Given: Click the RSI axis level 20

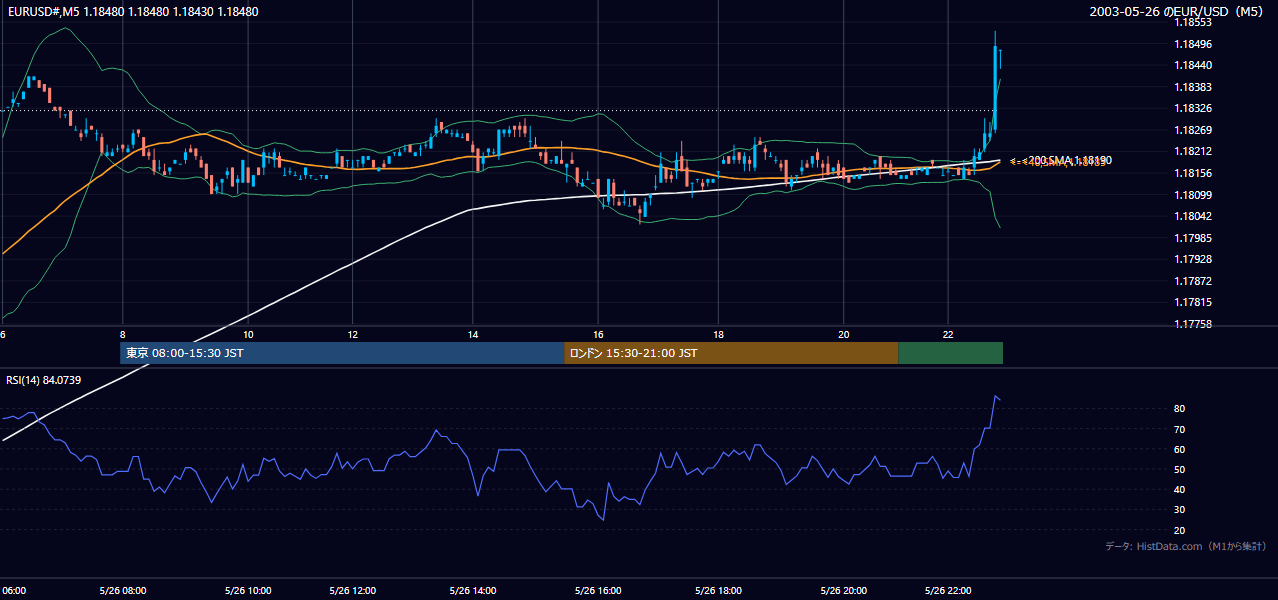Looking at the screenshot, I should (1179, 530).
